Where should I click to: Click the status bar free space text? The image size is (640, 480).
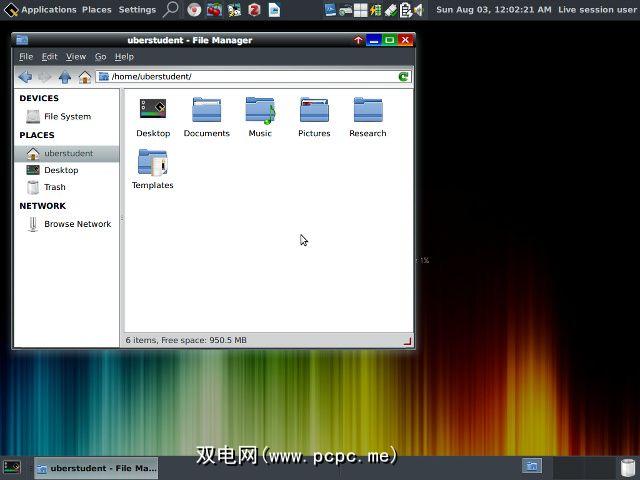[x=186, y=340]
